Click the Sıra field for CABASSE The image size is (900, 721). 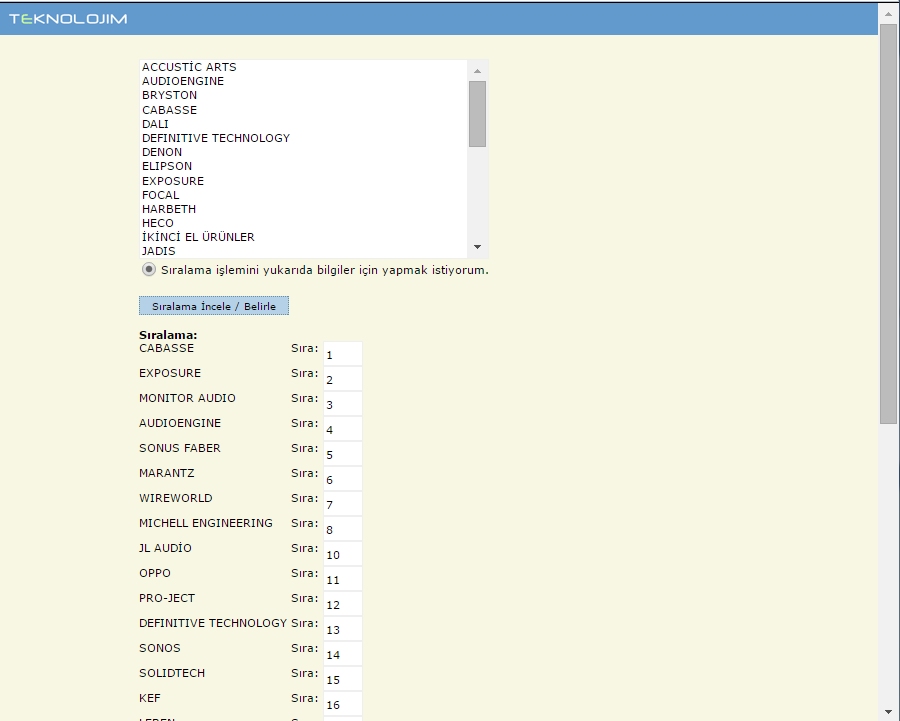[x=343, y=354]
